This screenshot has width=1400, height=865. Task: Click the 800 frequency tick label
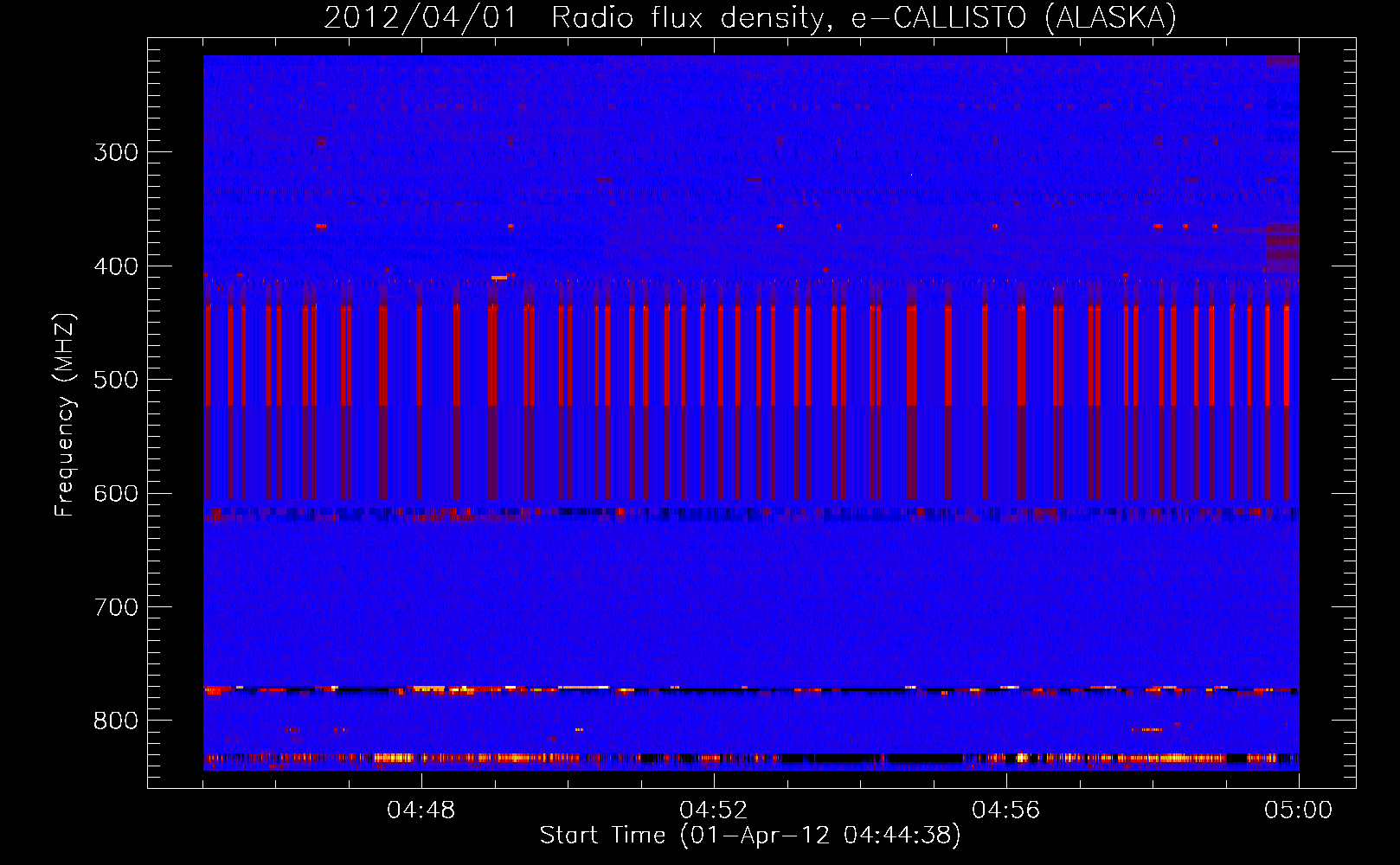(116, 721)
